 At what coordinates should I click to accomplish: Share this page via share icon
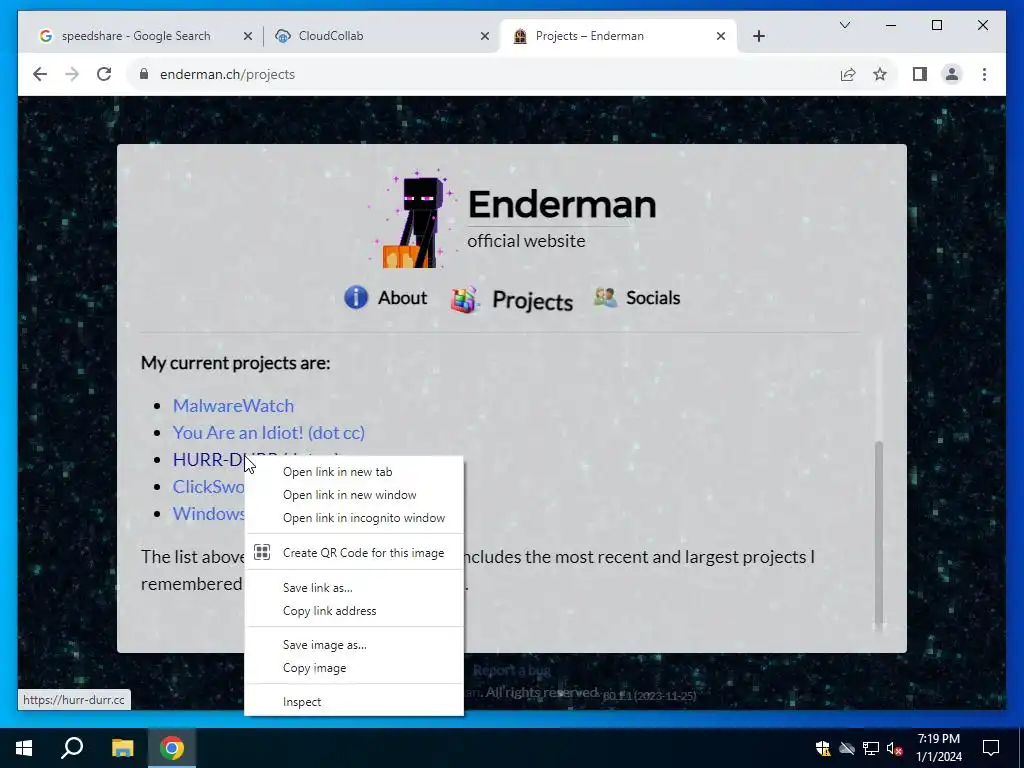tap(848, 74)
